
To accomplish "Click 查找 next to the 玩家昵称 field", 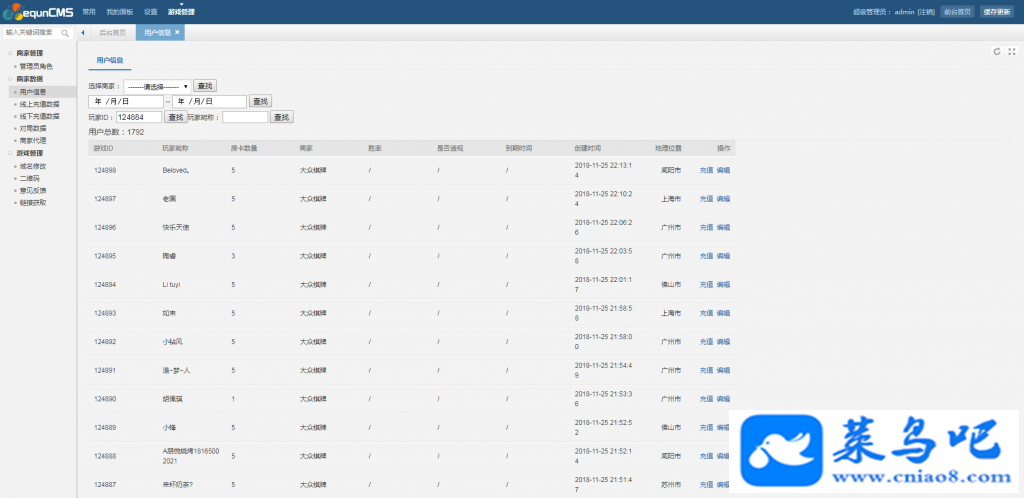I will tap(282, 117).
